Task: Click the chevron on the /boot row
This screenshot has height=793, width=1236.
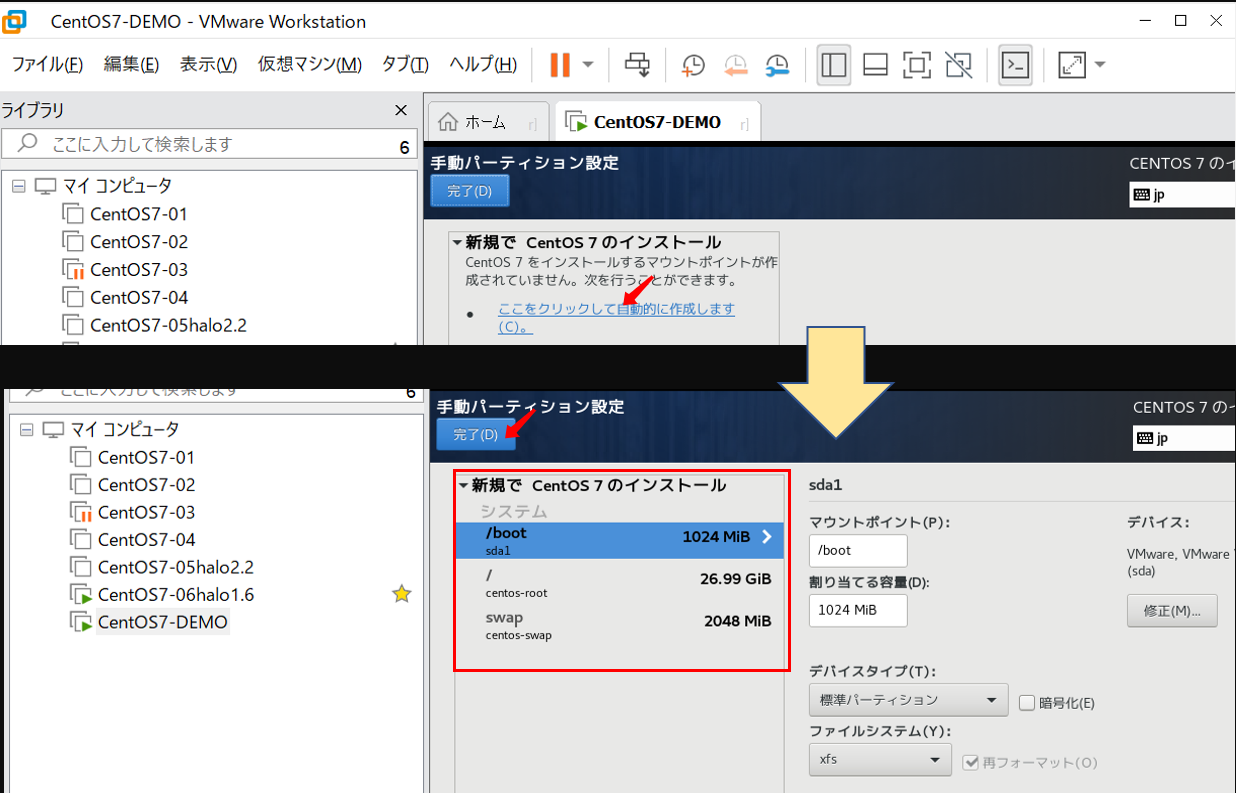Action: (x=767, y=537)
